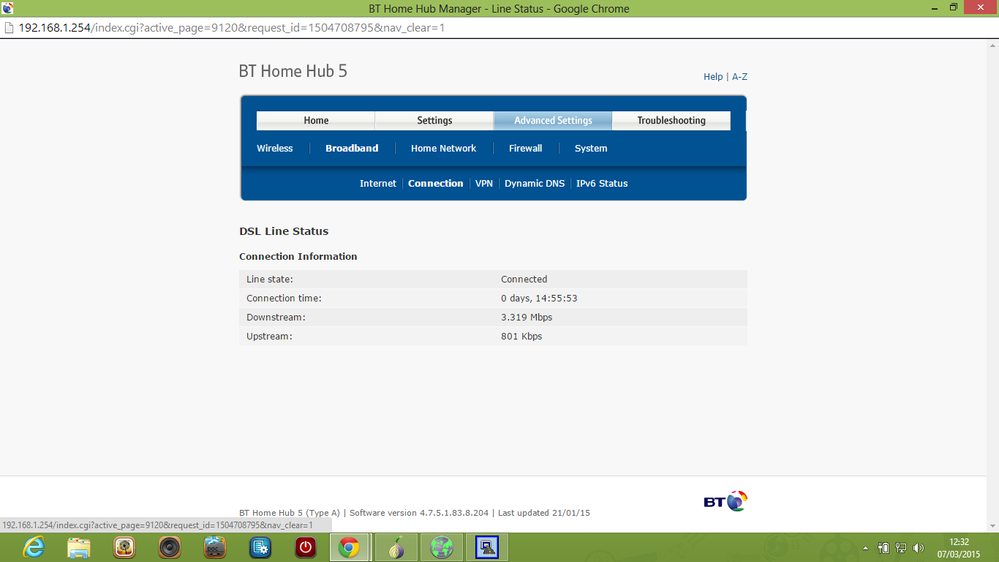Click the Help link
Screen dimensions: 999x562
point(713,76)
